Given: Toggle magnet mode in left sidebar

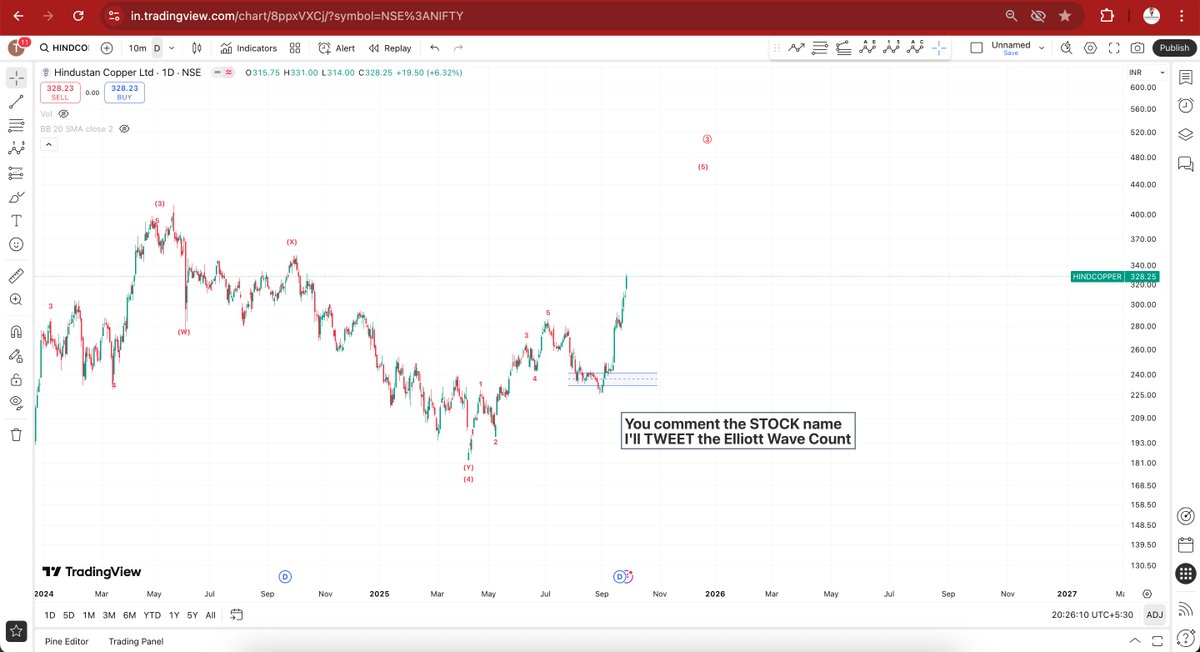Looking at the screenshot, I should [16, 331].
